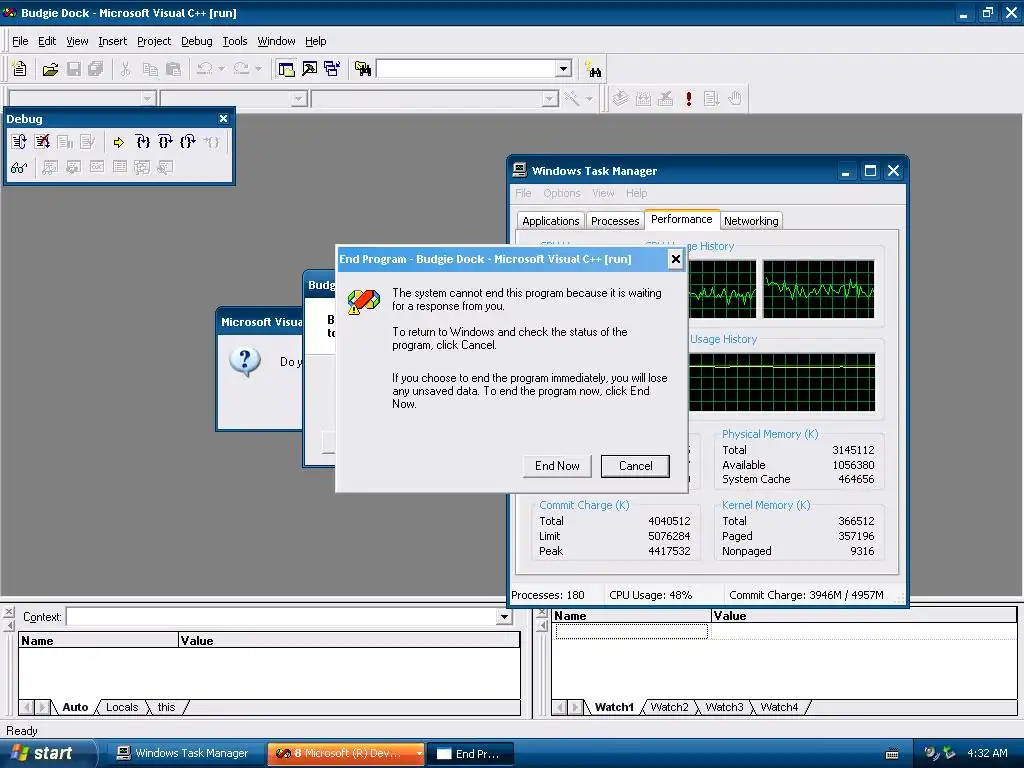Image resolution: width=1024 pixels, height=768 pixels.
Task: Open the WizardBar class combo dropdown
Action: point(148,99)
